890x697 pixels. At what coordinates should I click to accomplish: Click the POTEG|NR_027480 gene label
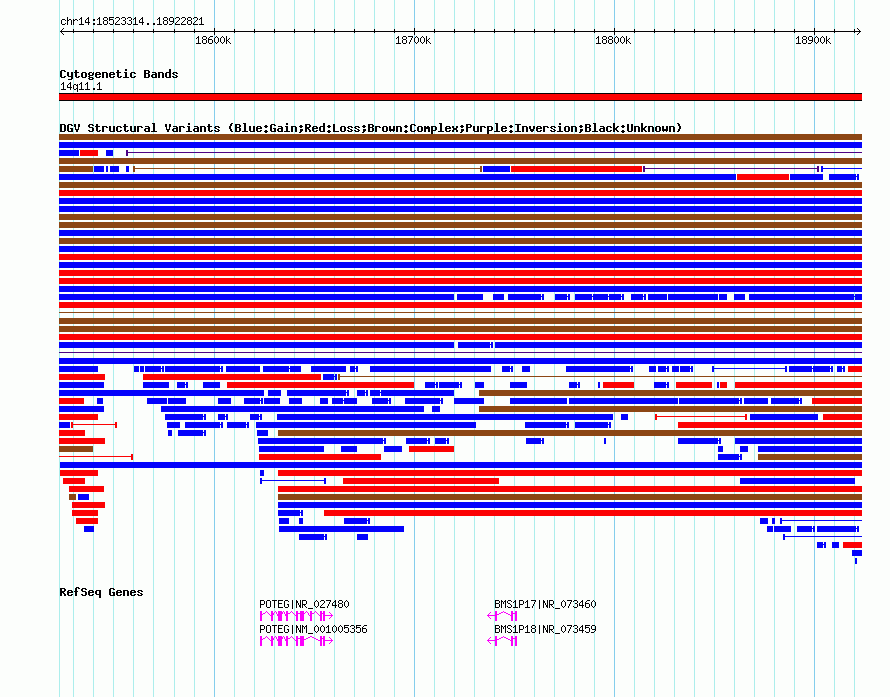304,604
